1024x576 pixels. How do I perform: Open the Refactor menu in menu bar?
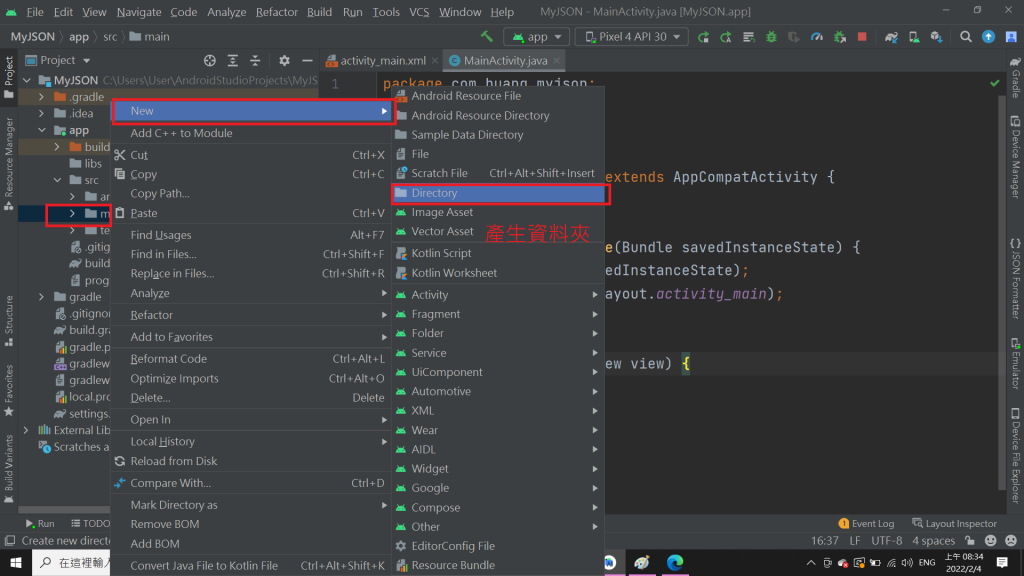coord(277,12)
